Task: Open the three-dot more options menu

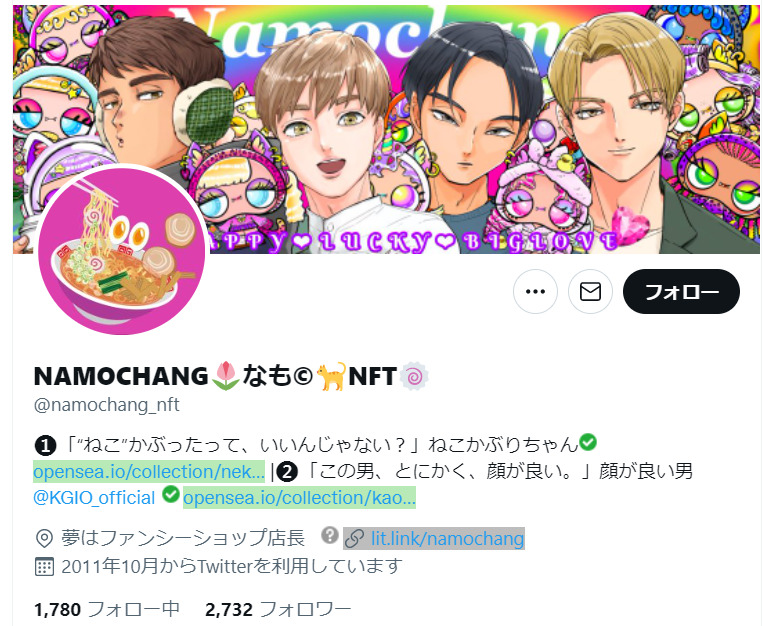Action: click(535, 291)
